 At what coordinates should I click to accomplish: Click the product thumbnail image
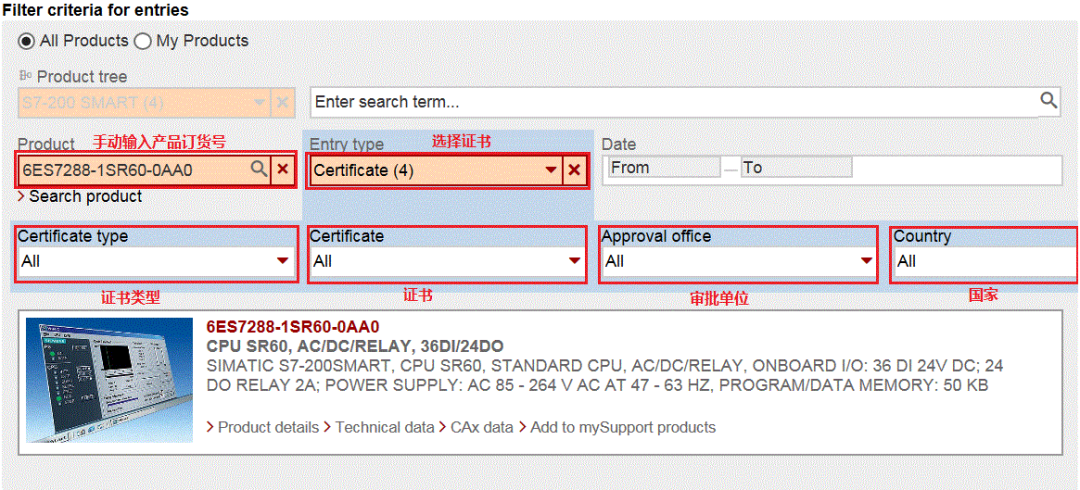tap(110, 380)
